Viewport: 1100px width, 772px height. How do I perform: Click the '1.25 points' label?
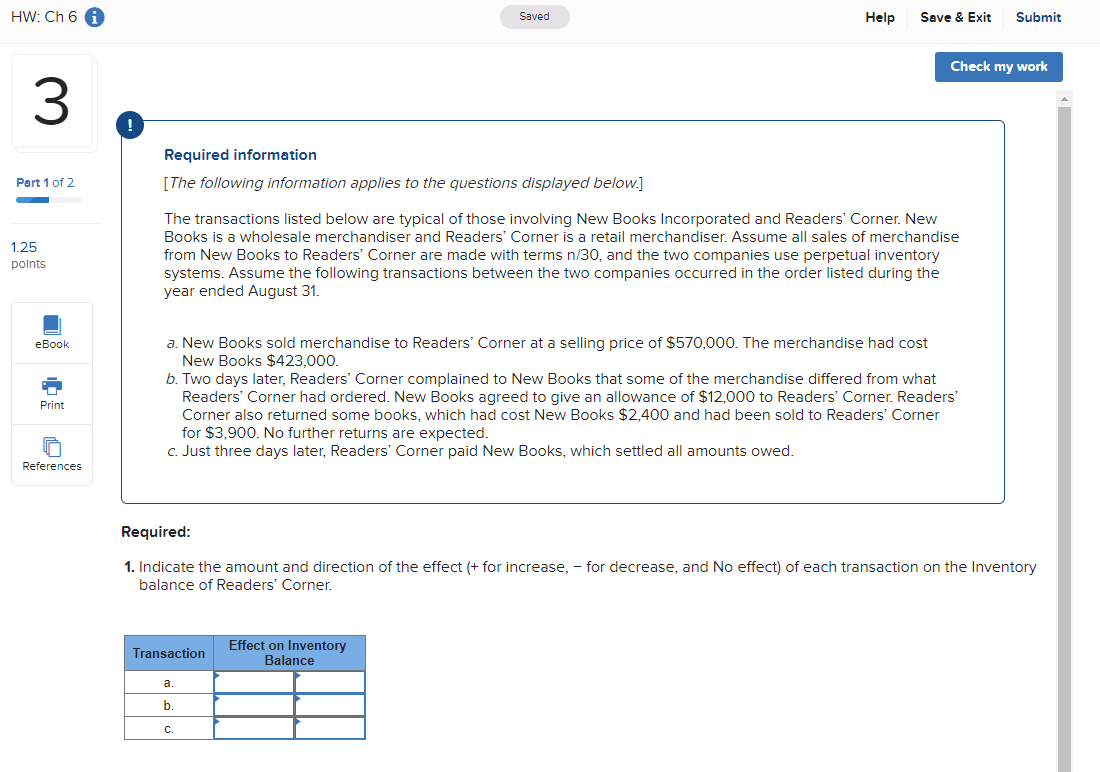pyautogui.click(x=28, y=255)
